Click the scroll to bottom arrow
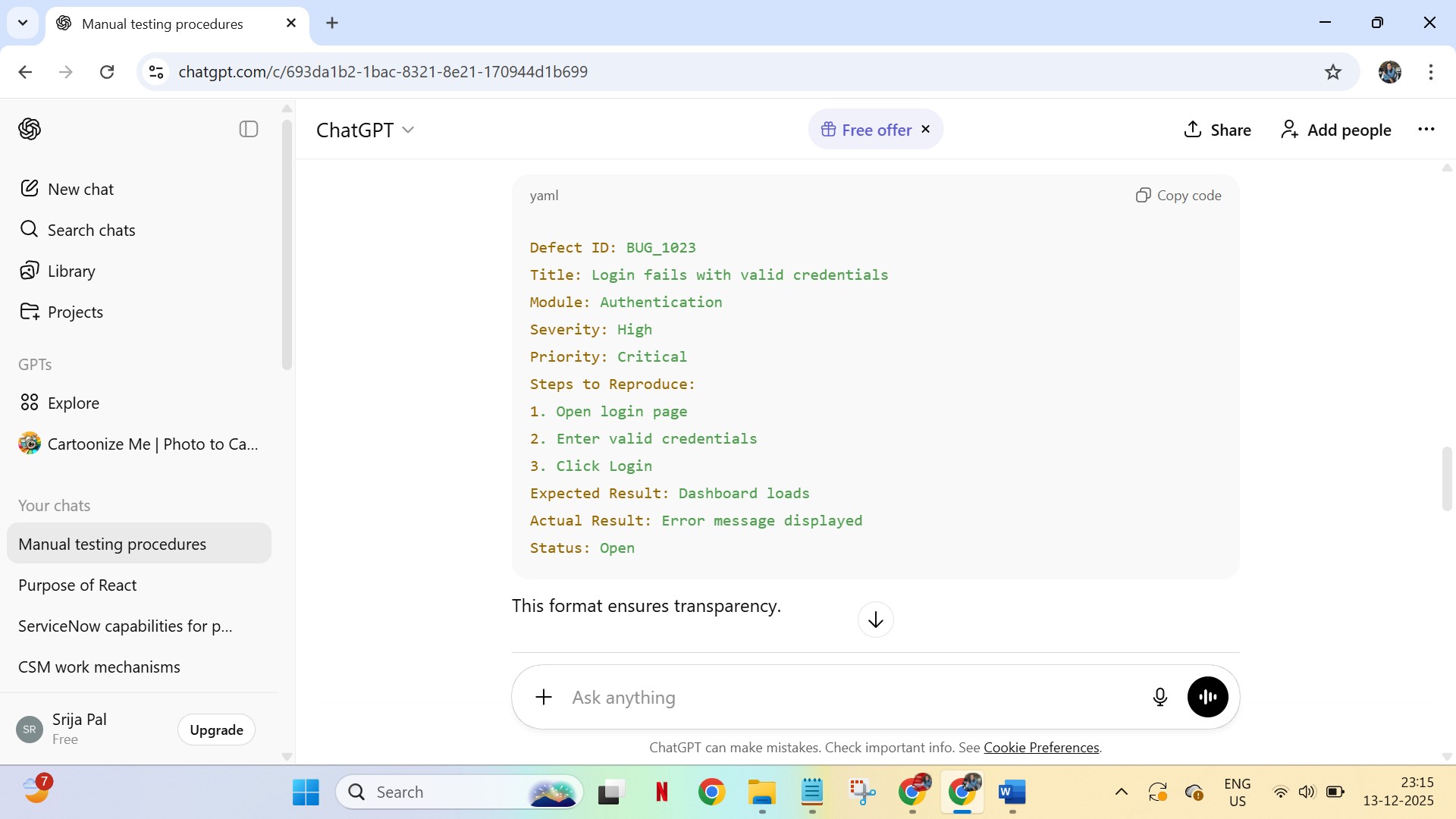This screenshot has height=819, width=1456. pyautogui.click(x=875, y=620)
